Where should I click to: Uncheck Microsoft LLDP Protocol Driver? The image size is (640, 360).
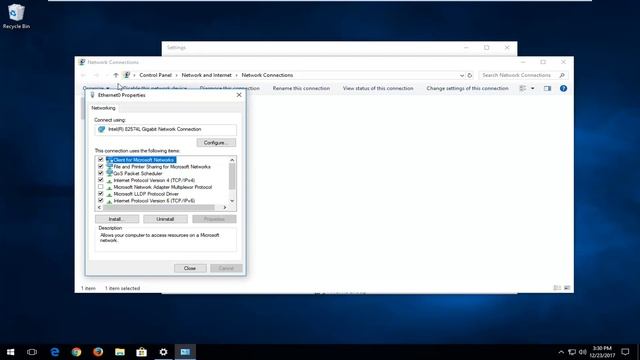(100, 194)
